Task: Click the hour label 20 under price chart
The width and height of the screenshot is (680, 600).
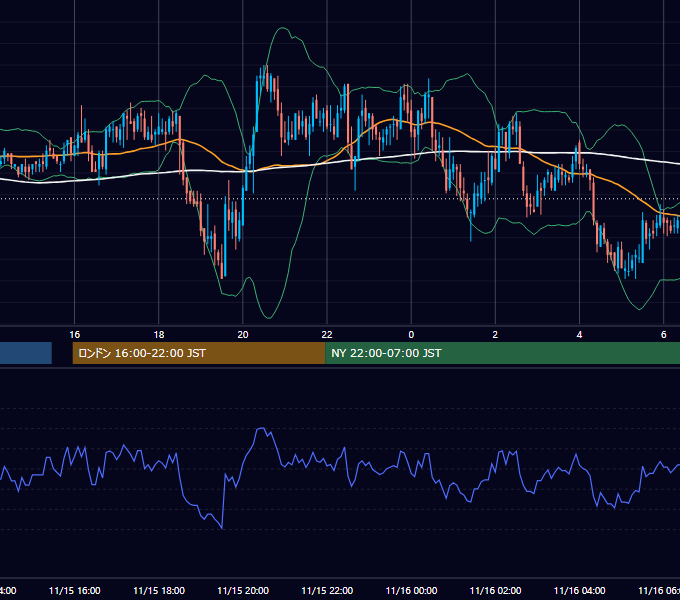Action: 243,334
